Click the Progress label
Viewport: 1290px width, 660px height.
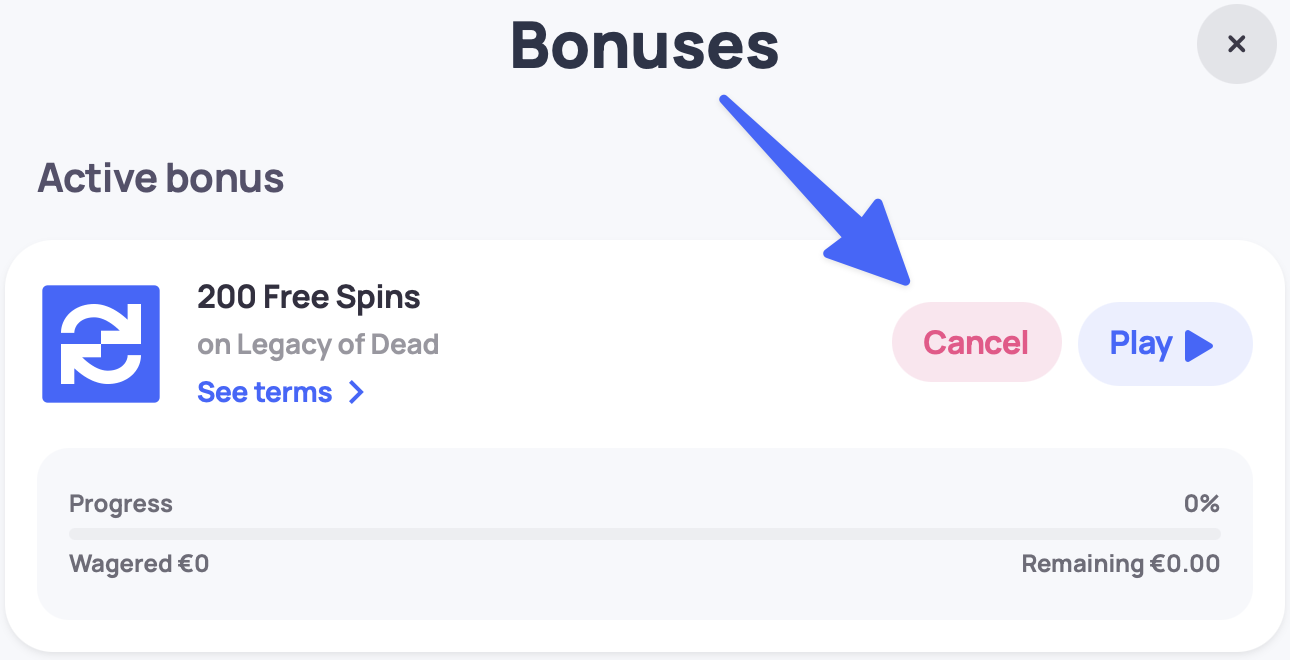[x=121, y=504]
